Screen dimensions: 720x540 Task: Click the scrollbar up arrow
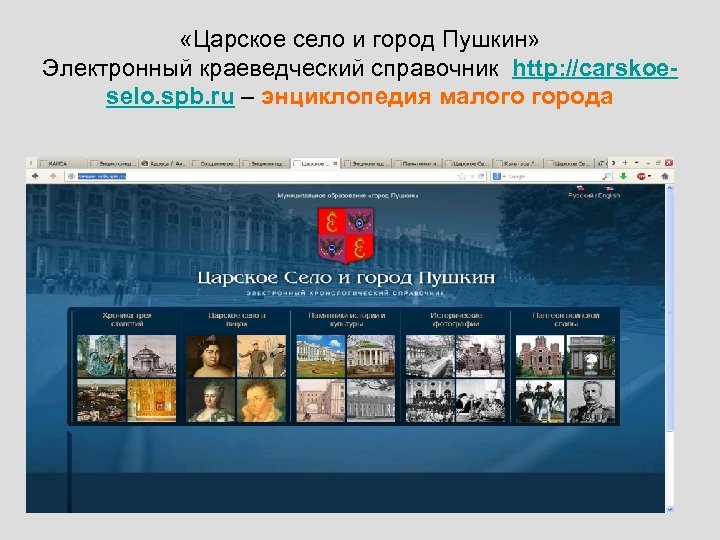click(x=669, y=188)
